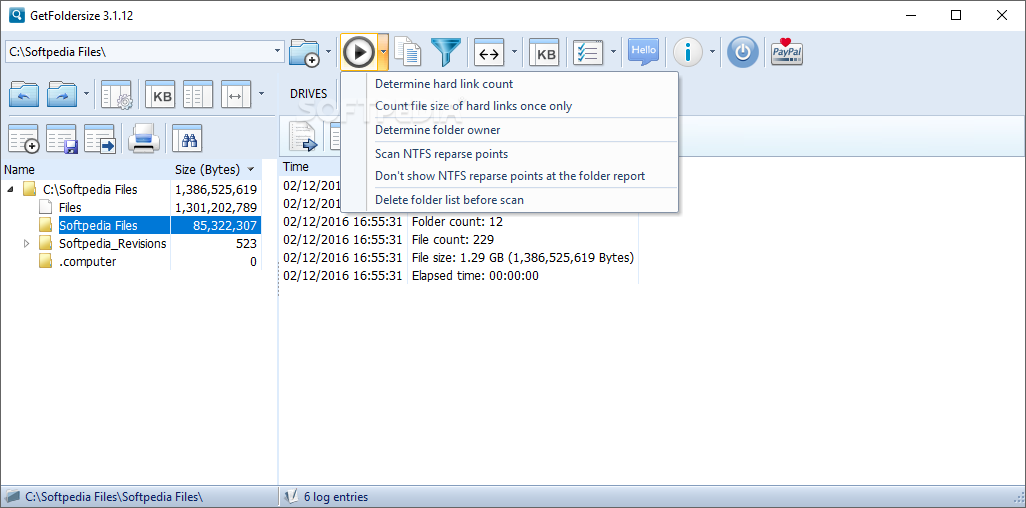This screenshot has height=508, width=1026.
Task: Toggle Determine hard link count option
Action: (x=509, y=84)
